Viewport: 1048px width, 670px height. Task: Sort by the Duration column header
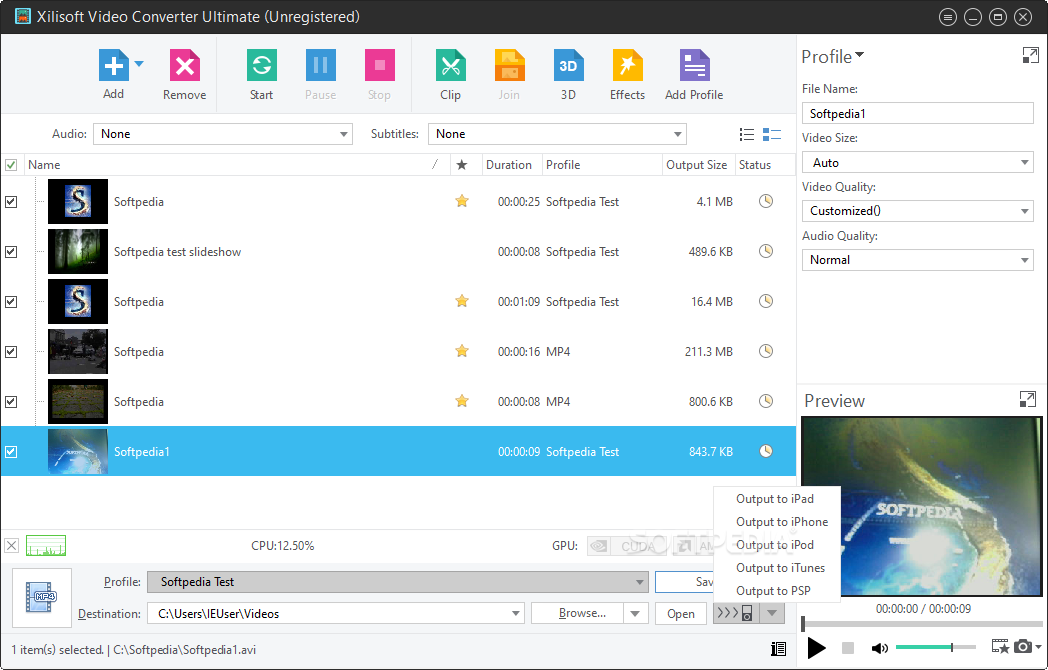[x=509, y=164]
